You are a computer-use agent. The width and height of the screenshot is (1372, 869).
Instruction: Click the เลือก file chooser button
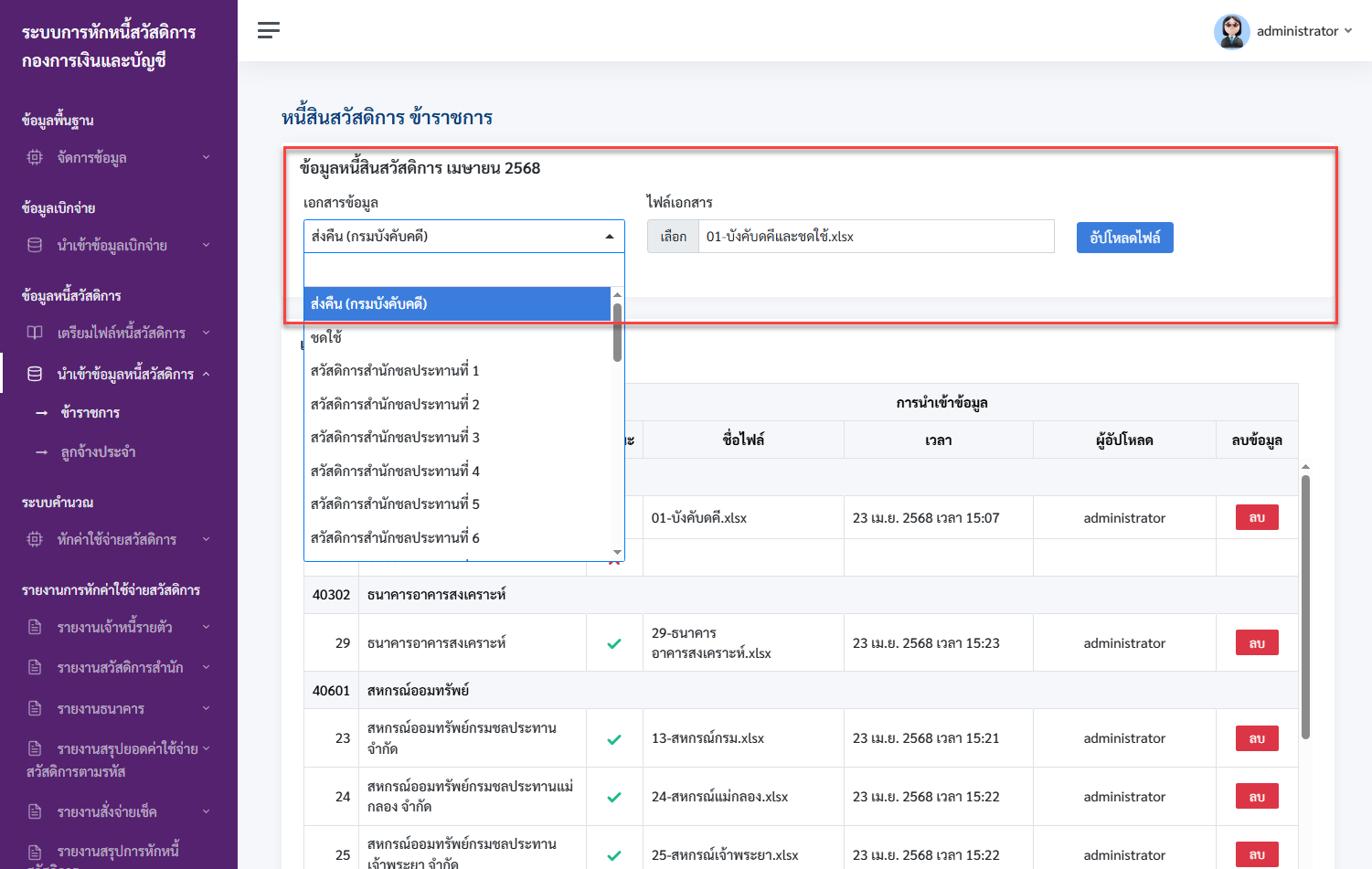673,237
